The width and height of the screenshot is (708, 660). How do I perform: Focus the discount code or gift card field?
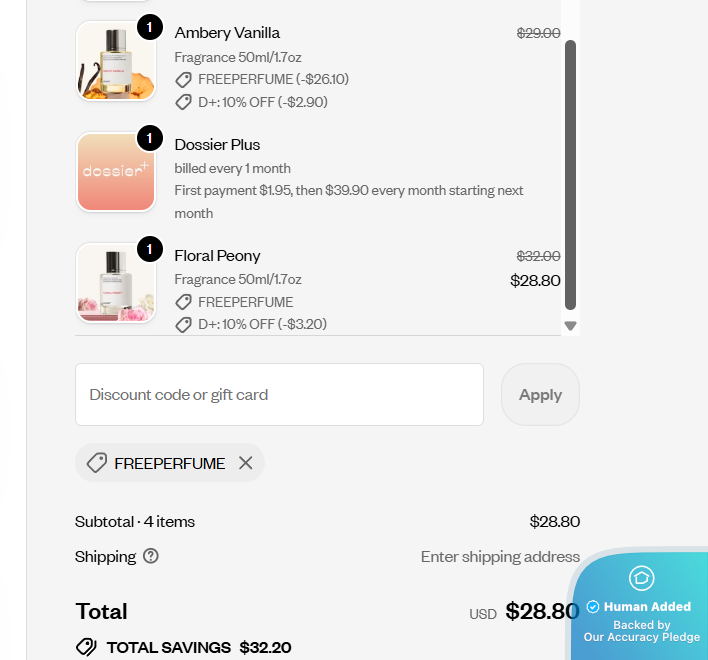coord(279,394)
